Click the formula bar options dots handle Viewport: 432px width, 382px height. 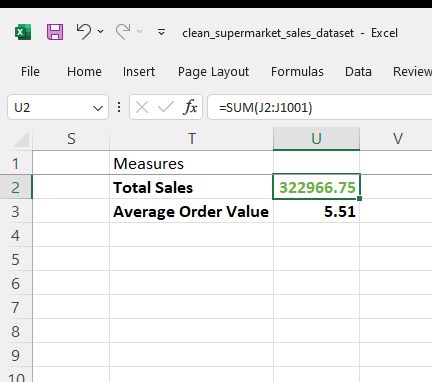click(119, 107)
